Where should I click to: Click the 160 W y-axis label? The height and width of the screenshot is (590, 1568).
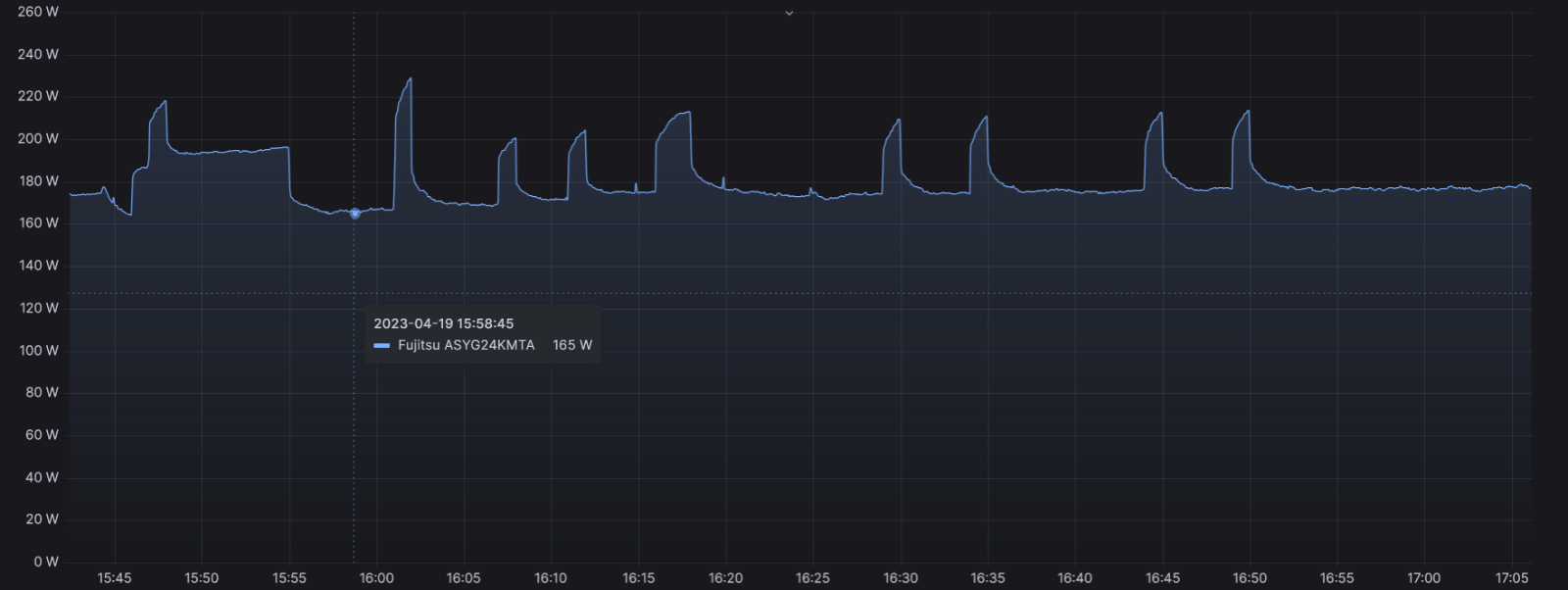click(38, 222)
